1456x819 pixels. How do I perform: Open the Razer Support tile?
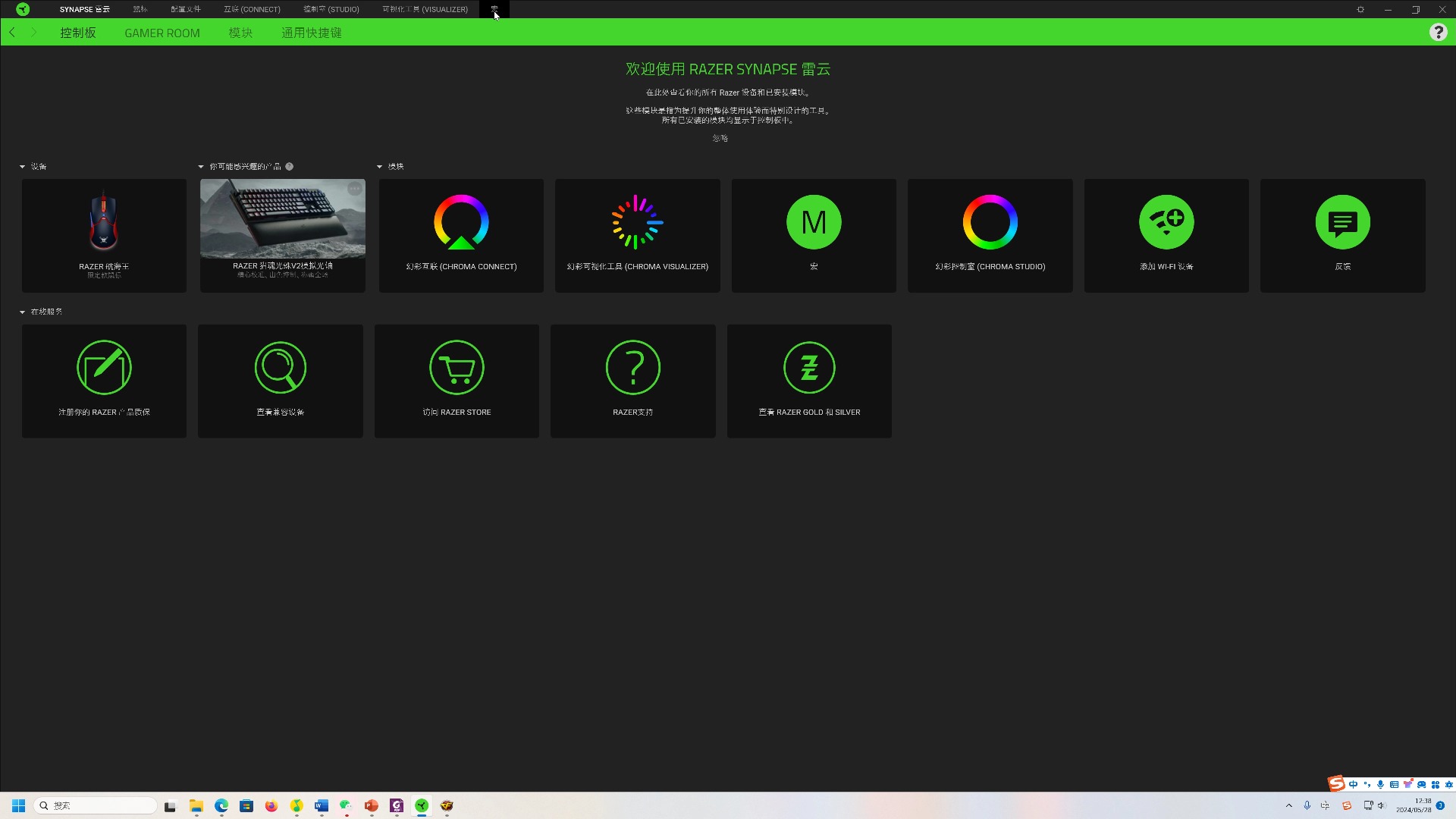(632, 381)
